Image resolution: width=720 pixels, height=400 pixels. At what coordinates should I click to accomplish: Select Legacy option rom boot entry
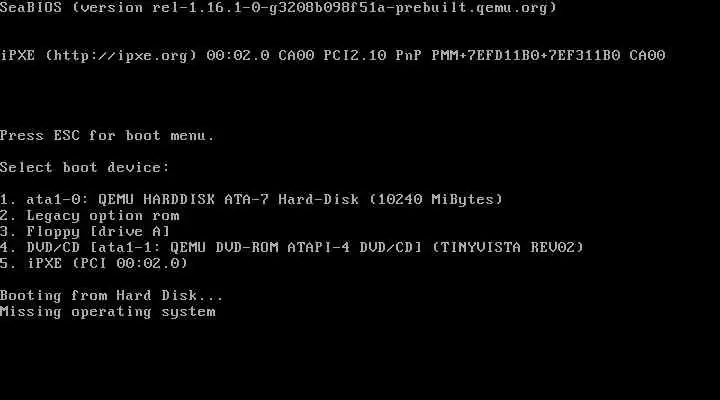pos(90,215)
